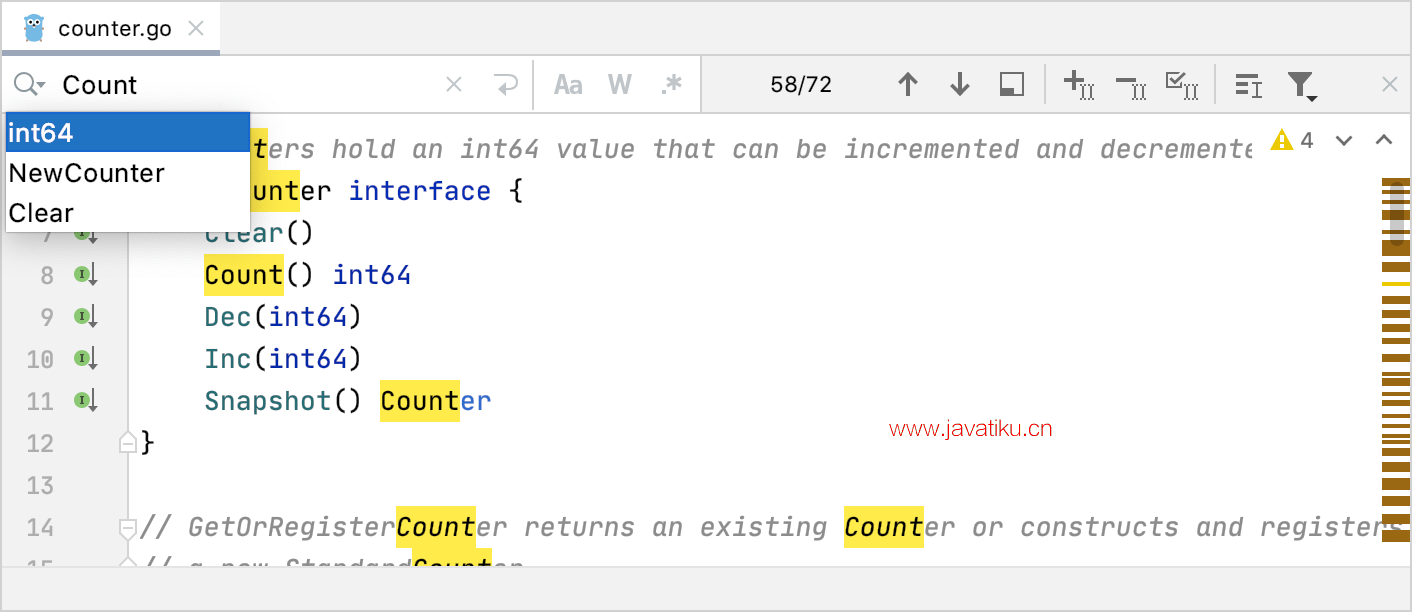Click implemented-method gutter icon on line 8
The height and width of the screenshot is (612, 1412).
(85, 275)
